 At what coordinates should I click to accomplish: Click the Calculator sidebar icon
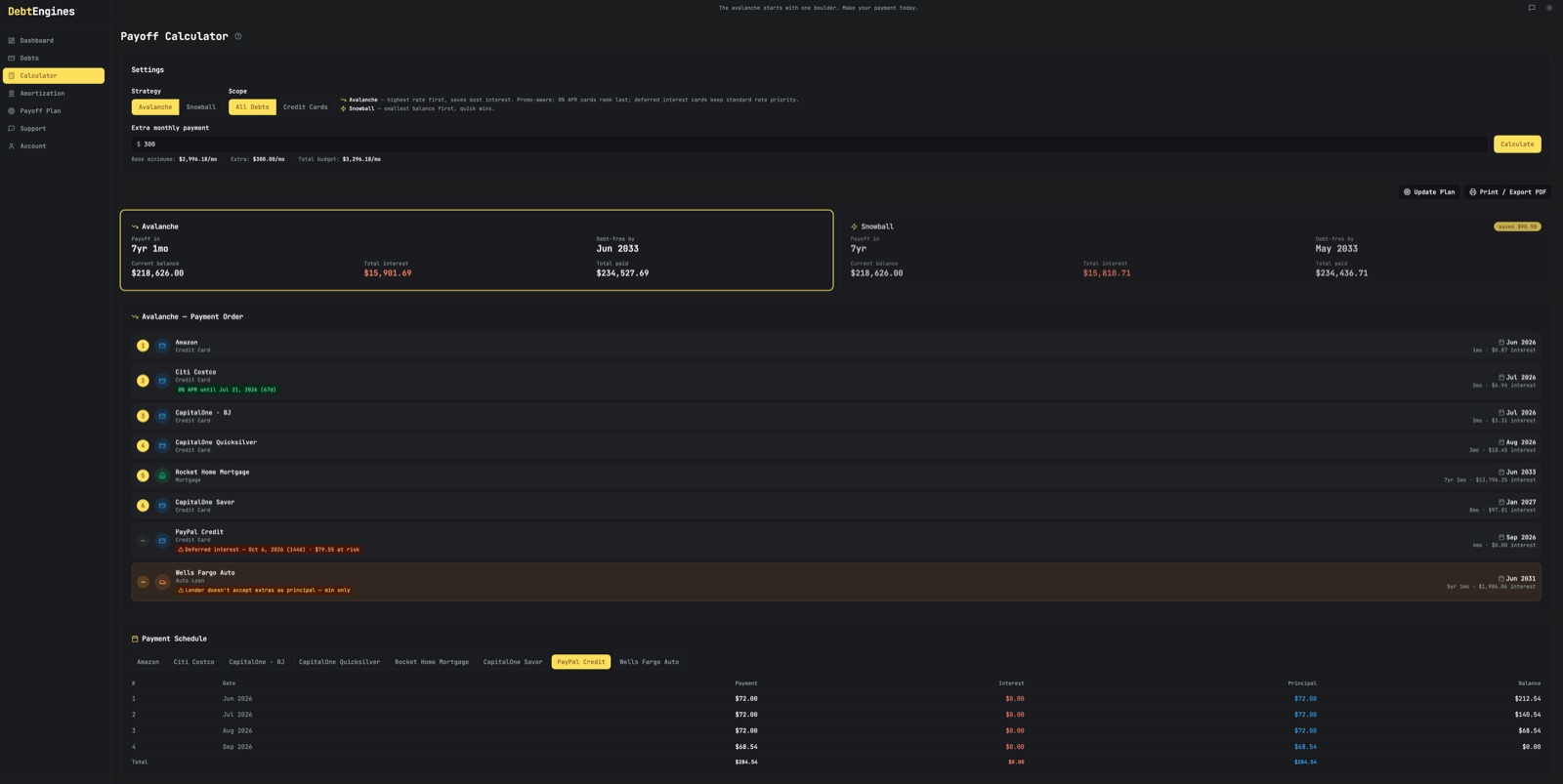12,75
